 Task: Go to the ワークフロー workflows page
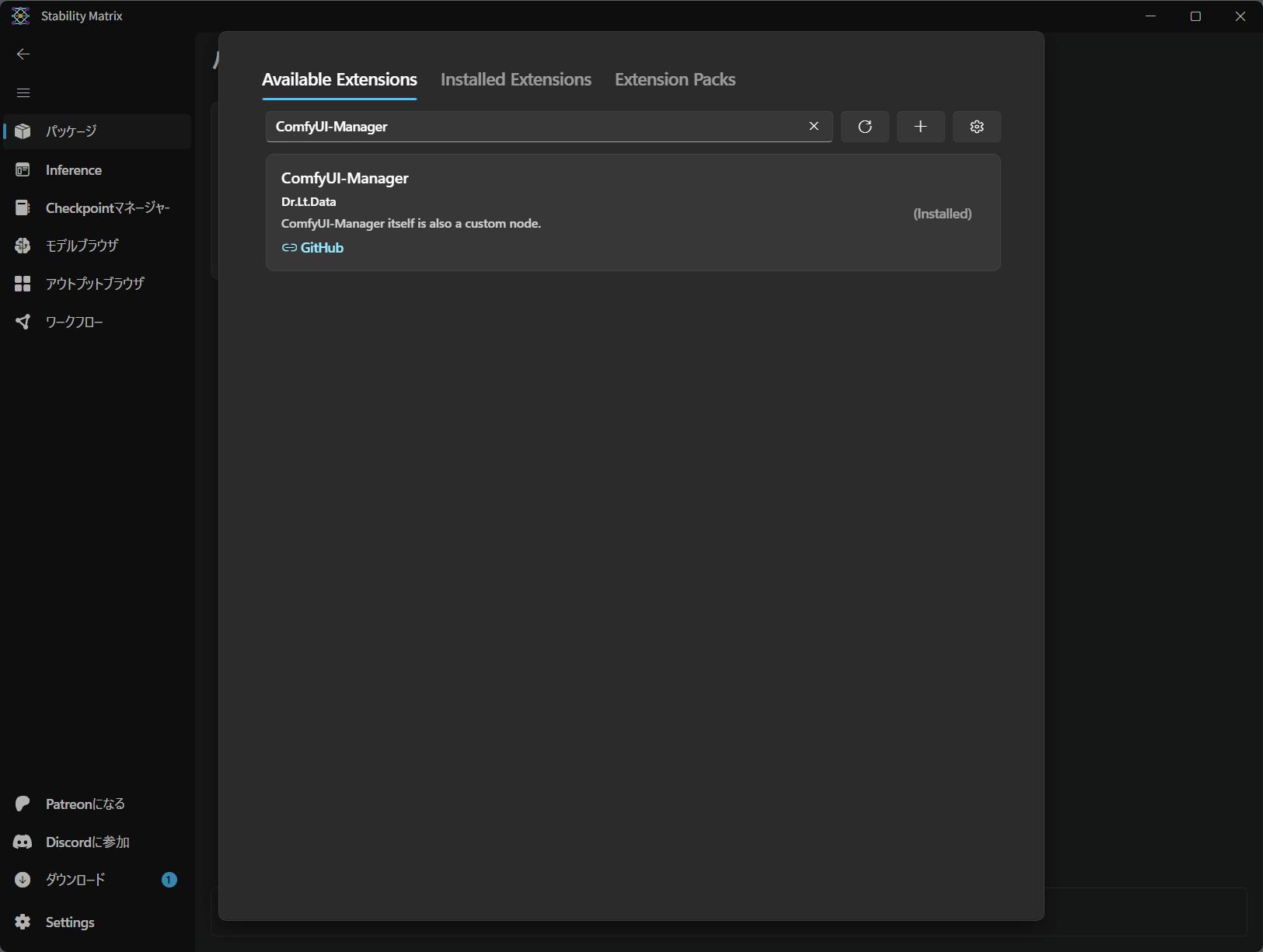pos(74,322)
